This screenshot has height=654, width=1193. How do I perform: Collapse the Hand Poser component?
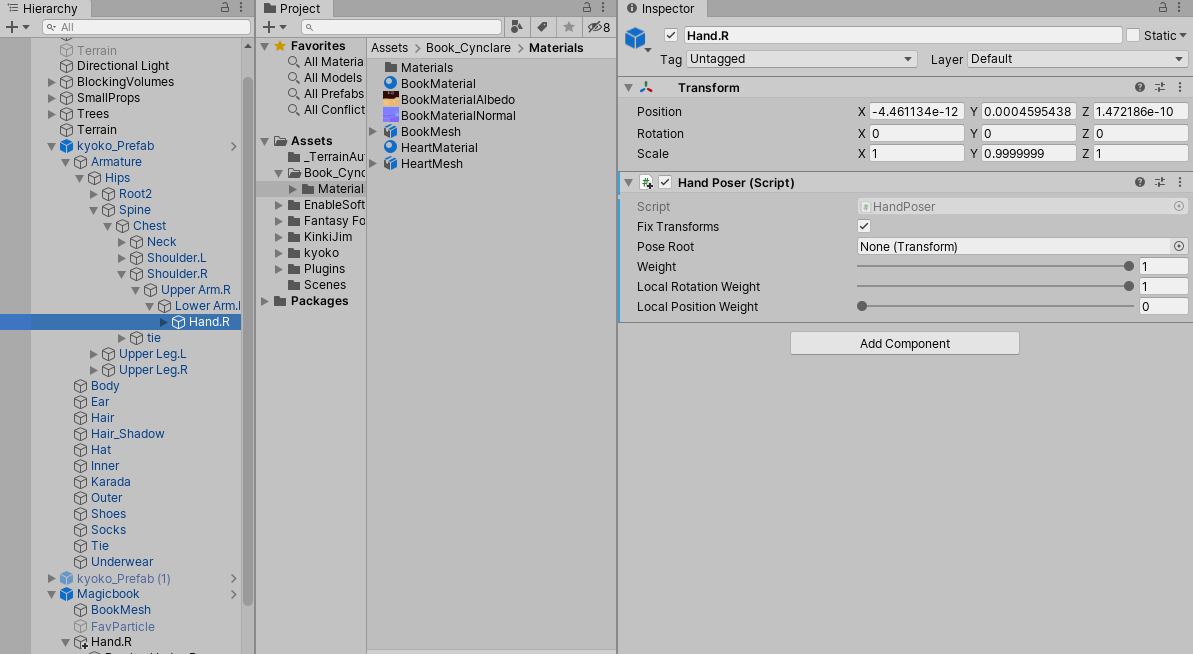pyautogui.click(x=628, y=183)
